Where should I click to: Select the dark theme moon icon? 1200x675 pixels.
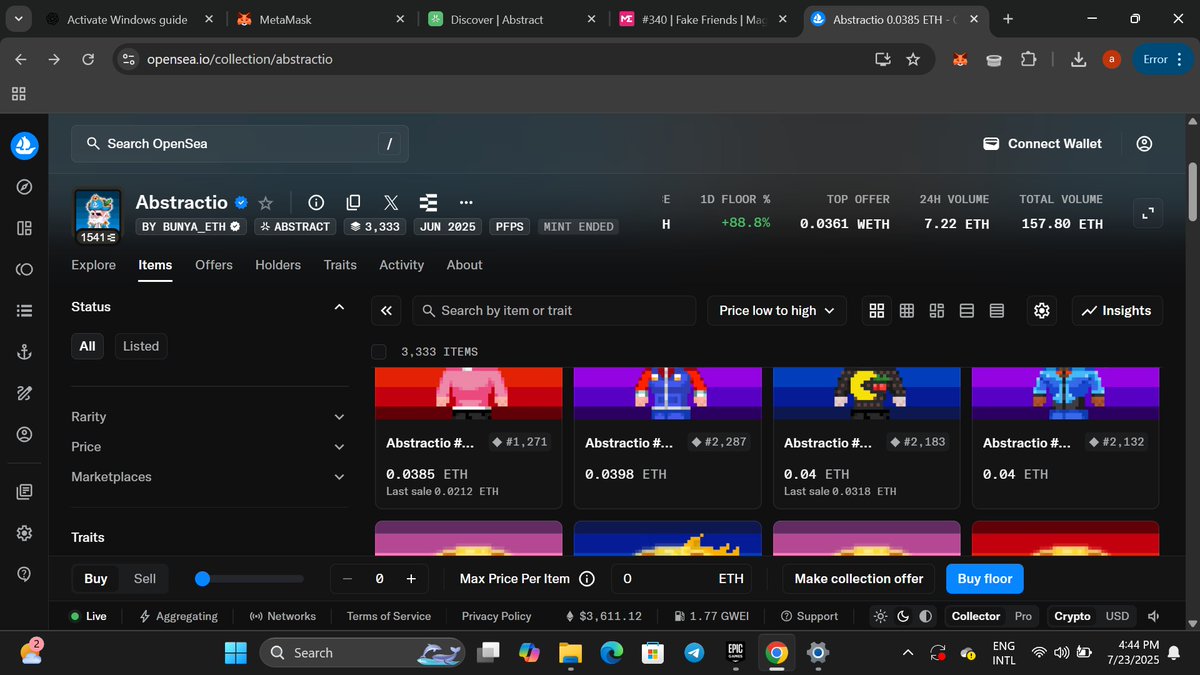point(903,616)
